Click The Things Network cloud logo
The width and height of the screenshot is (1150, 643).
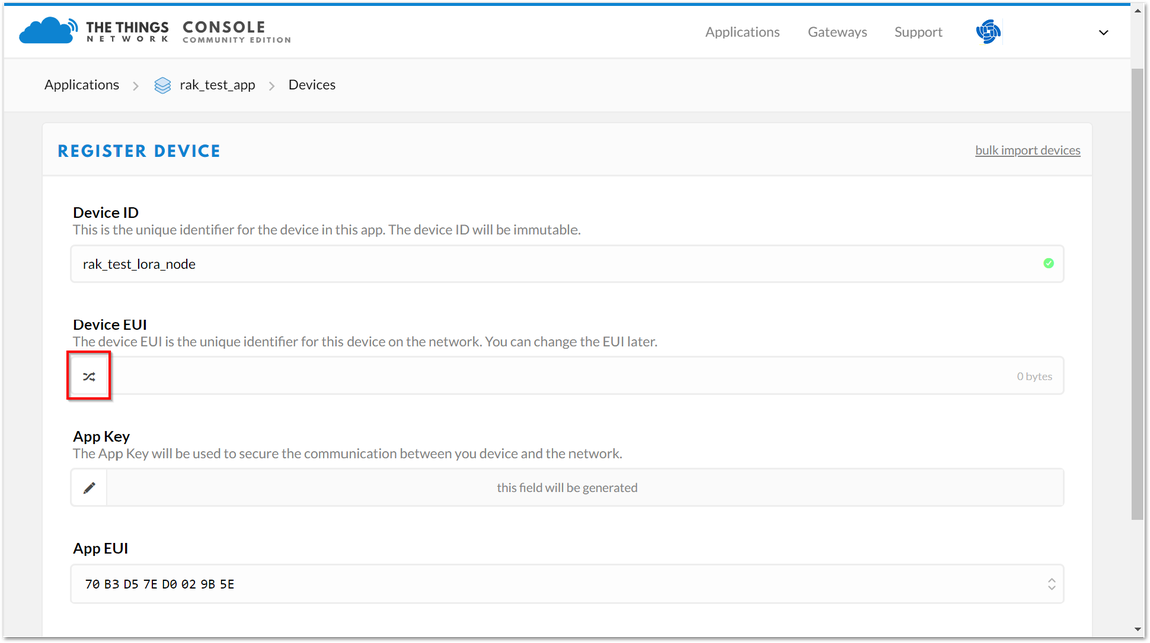coord(48,31)
